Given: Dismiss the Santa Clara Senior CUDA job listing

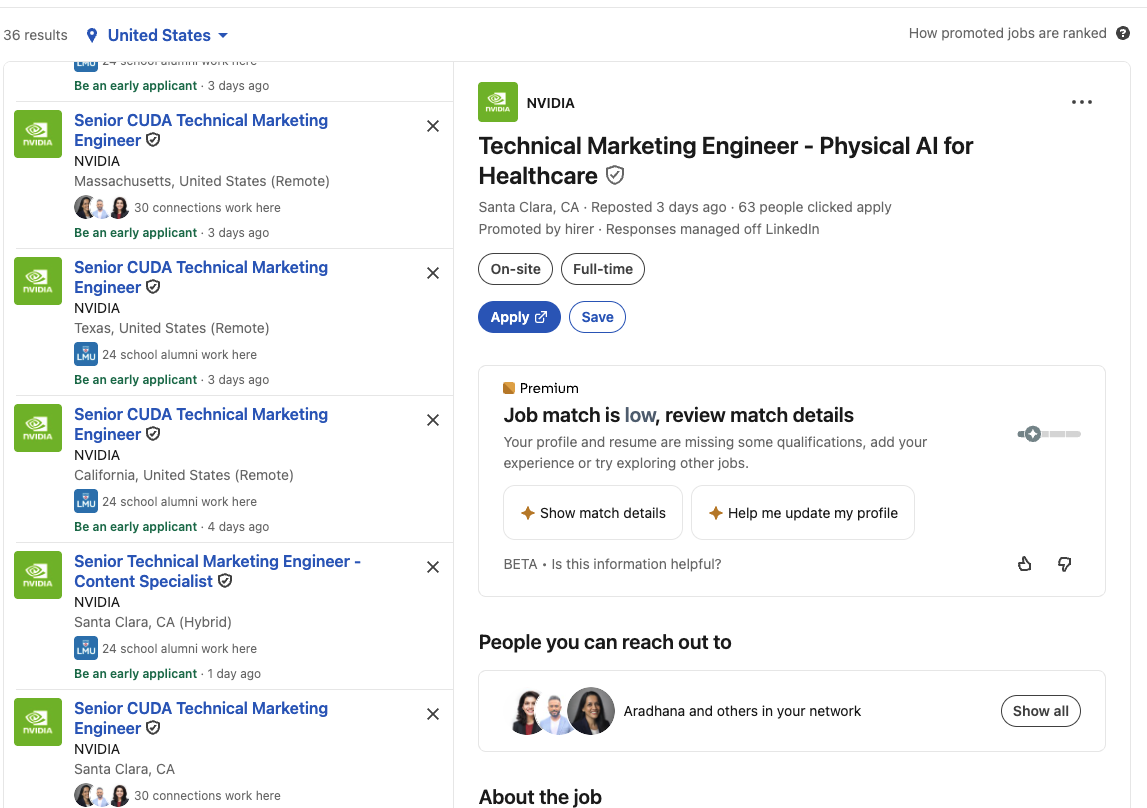Looking at the screenshot, I should click(433, 714).
